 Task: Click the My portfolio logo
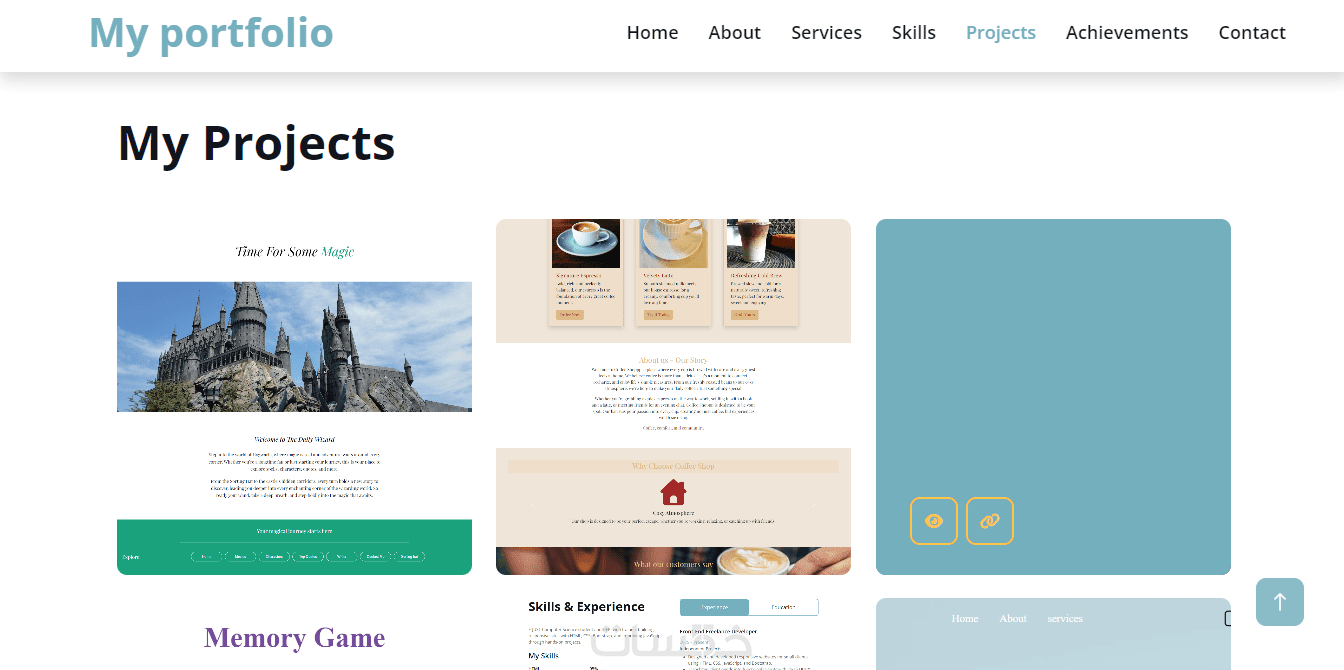(x=211, y=33)
